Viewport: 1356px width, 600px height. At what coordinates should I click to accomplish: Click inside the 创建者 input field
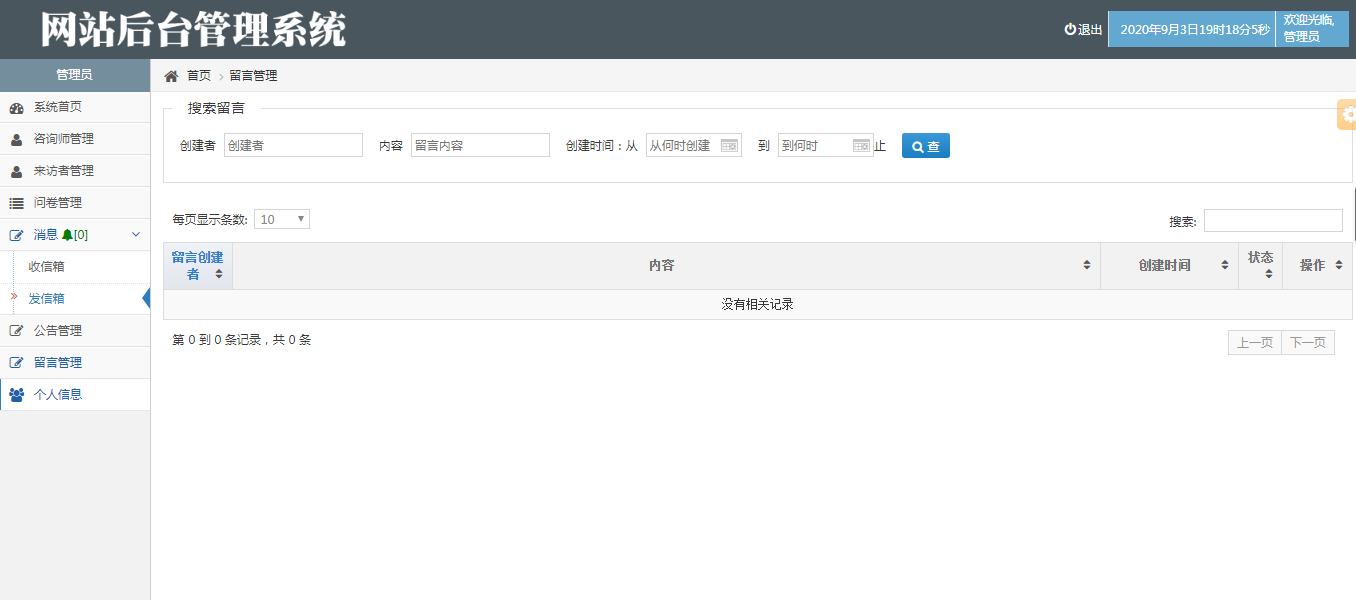click(x=292, y=144)
